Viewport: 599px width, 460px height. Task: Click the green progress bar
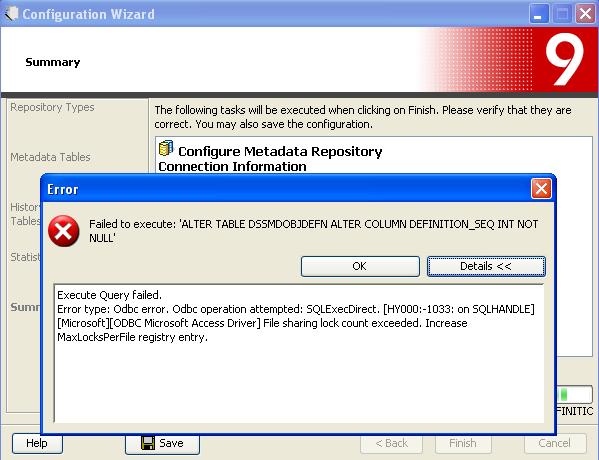coord(574,394)
